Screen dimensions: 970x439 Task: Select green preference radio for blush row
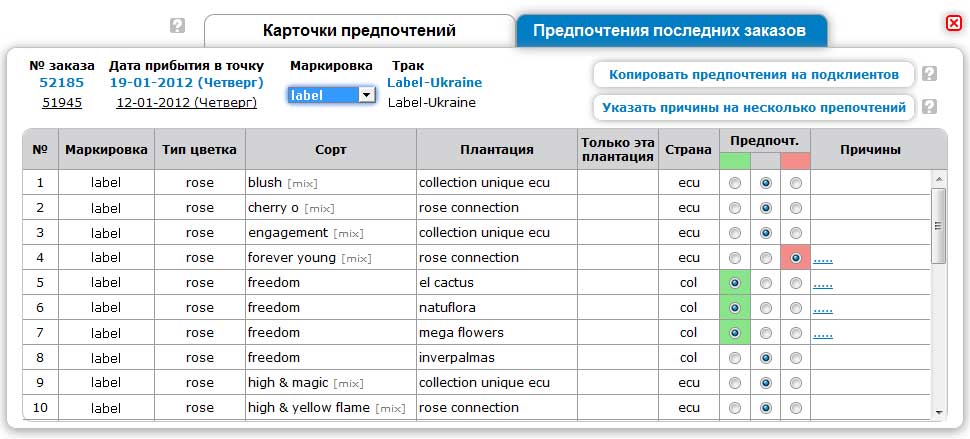coord(735,183)
